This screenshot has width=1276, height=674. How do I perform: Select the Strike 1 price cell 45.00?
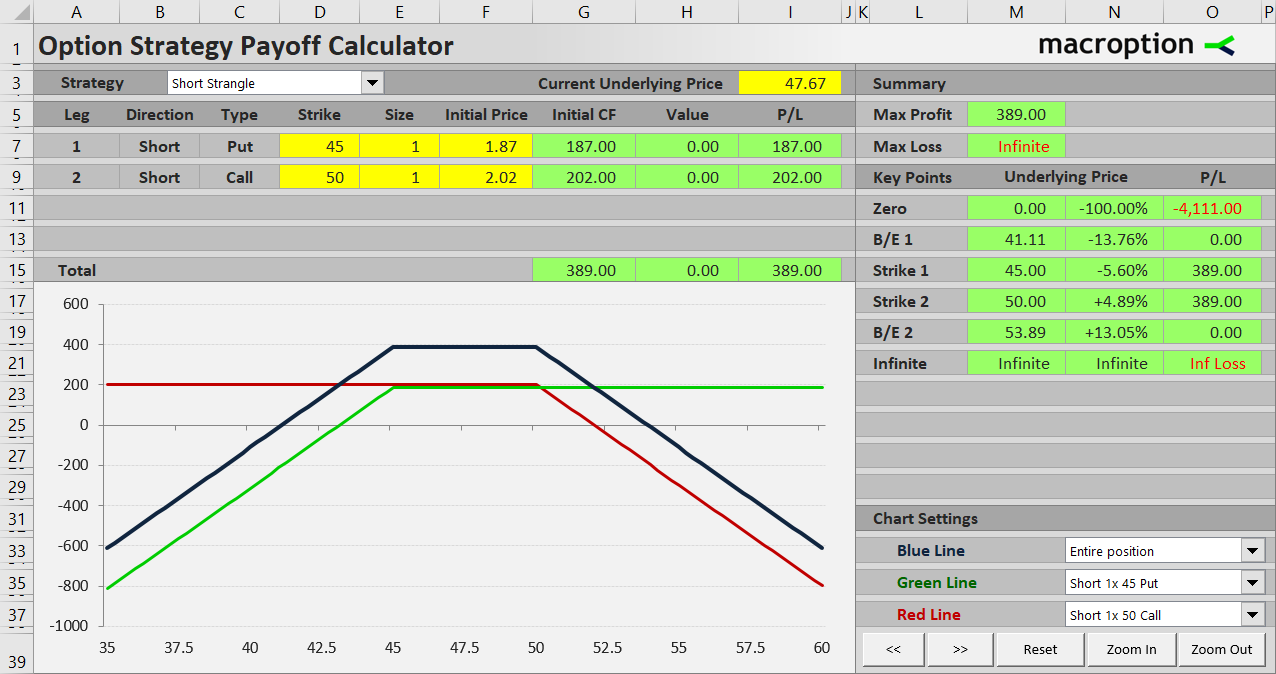1016,270
